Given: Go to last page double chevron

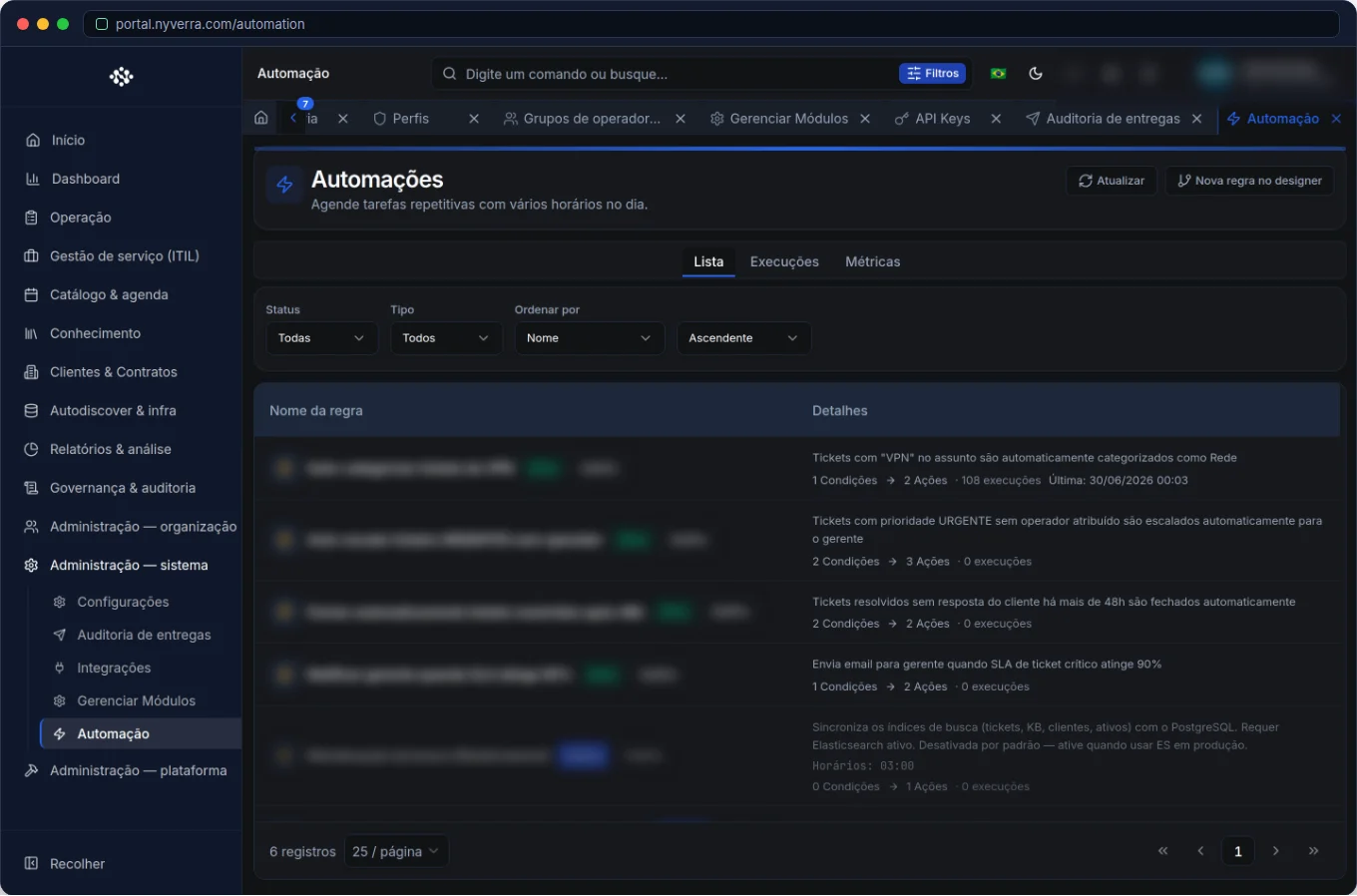Looking at the screenshot, I should click(x=1314, y=851).
